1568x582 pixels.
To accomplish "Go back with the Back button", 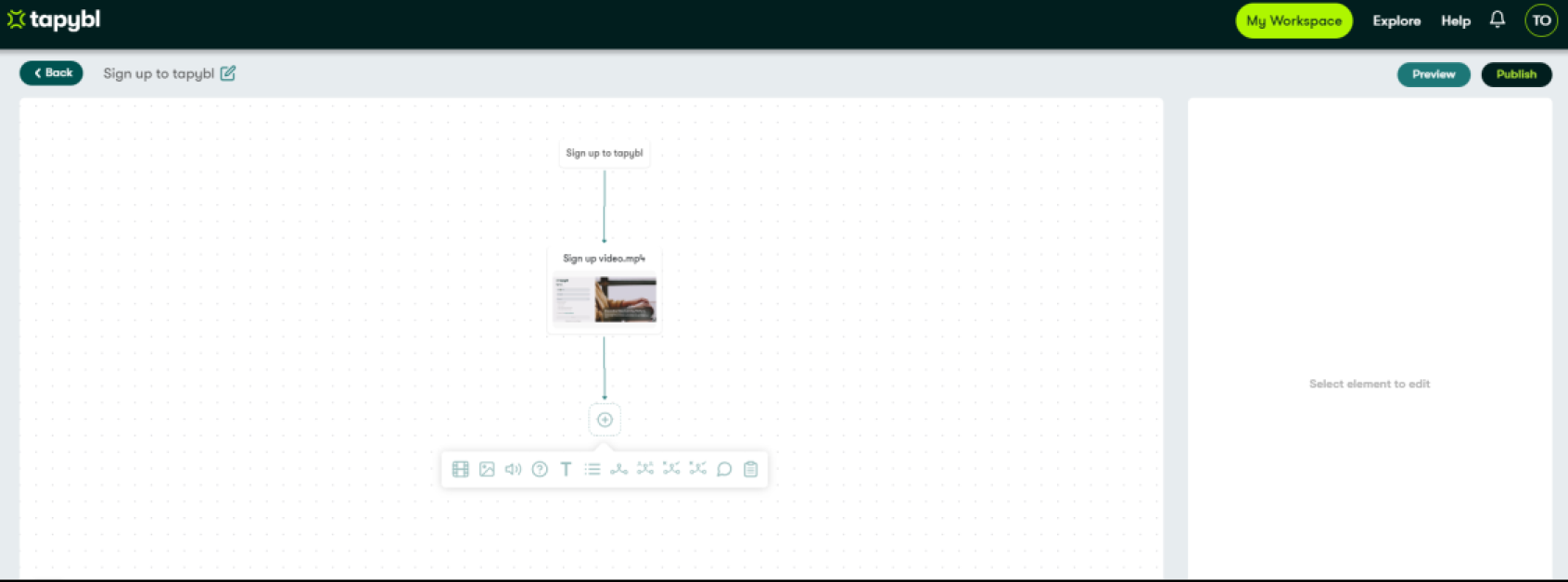I will point(52,73).
